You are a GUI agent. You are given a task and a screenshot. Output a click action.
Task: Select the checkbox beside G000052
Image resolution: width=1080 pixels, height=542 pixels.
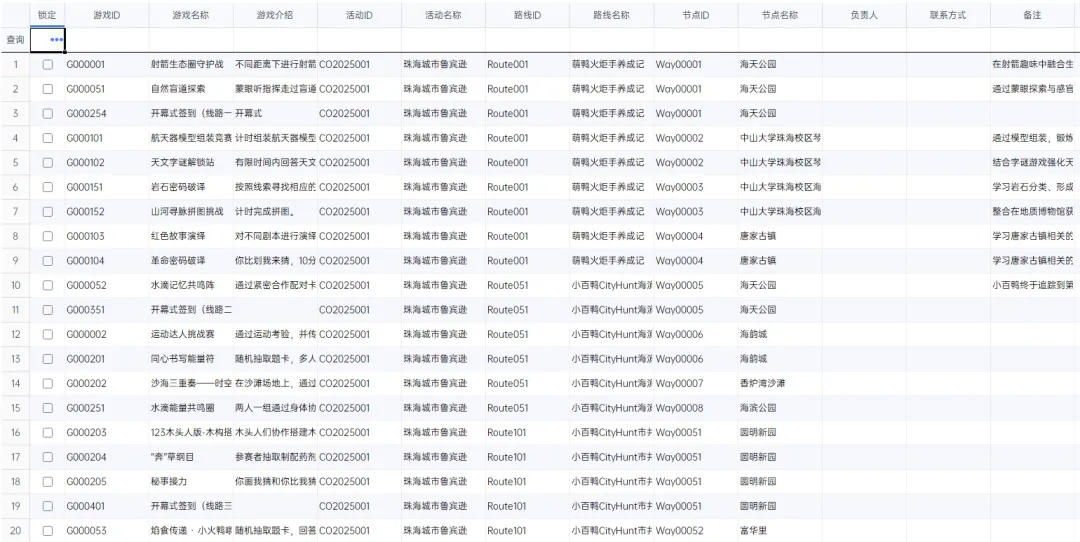47,285
